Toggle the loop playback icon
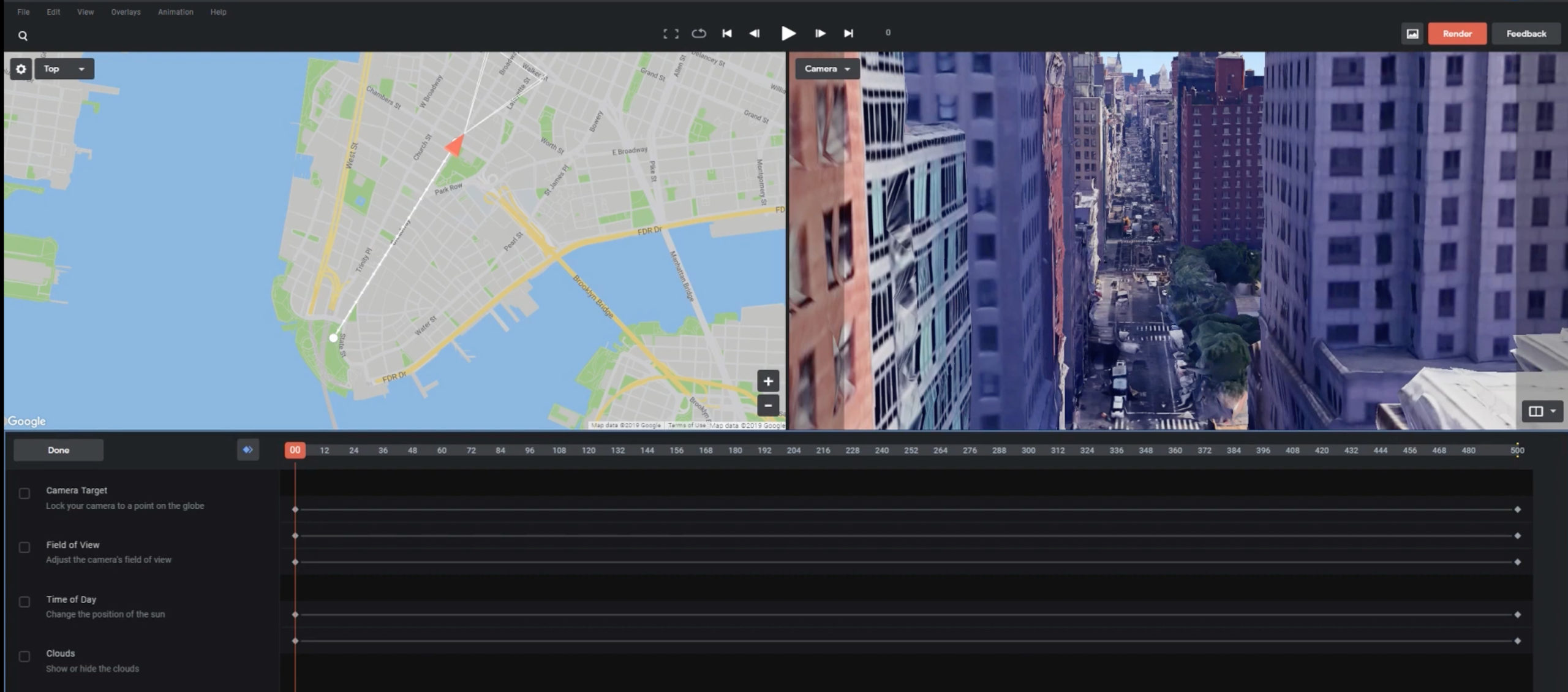Screen dimensions: 1568x692 (699, 34)
